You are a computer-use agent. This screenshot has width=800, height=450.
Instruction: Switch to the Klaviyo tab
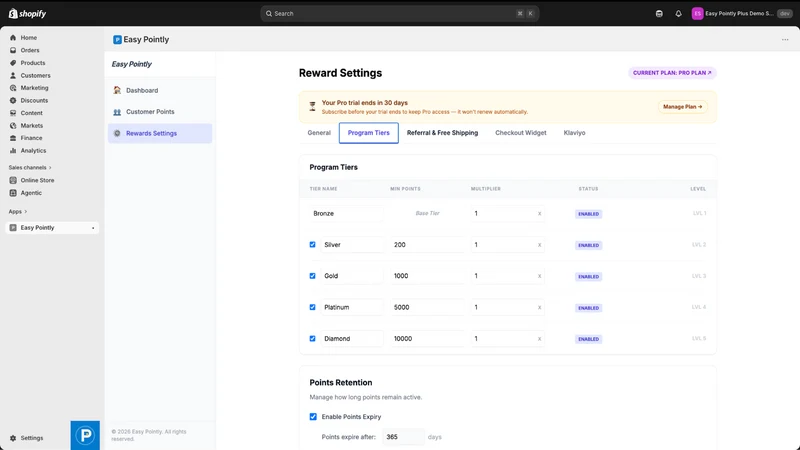(x=574, y=133)
